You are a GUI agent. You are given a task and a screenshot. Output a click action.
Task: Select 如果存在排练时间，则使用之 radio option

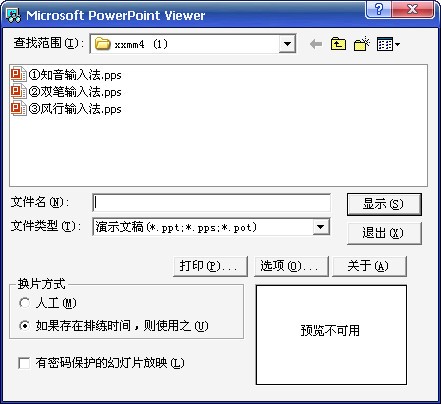point(24,325)
